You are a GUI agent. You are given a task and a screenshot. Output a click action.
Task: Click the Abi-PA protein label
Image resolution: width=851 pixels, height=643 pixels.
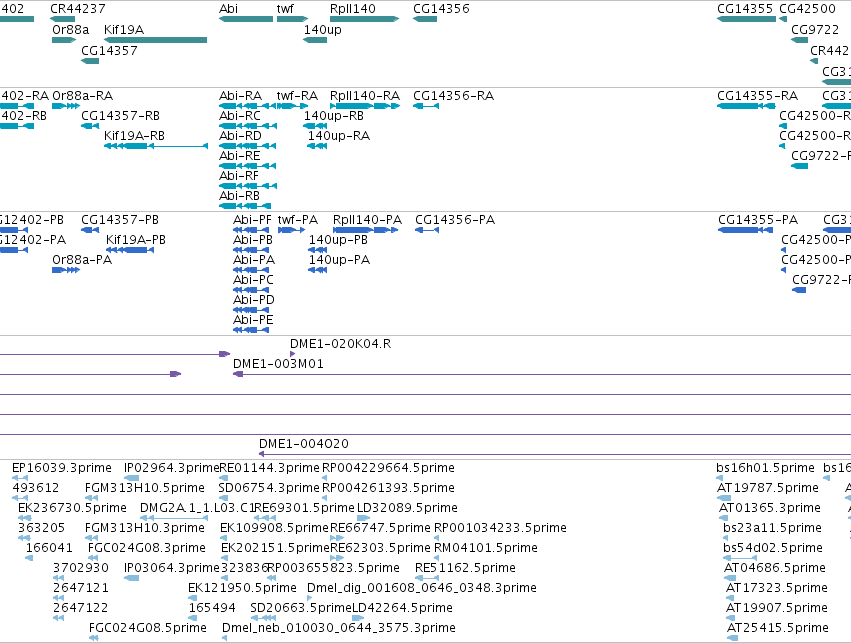[x=254, y=260]
